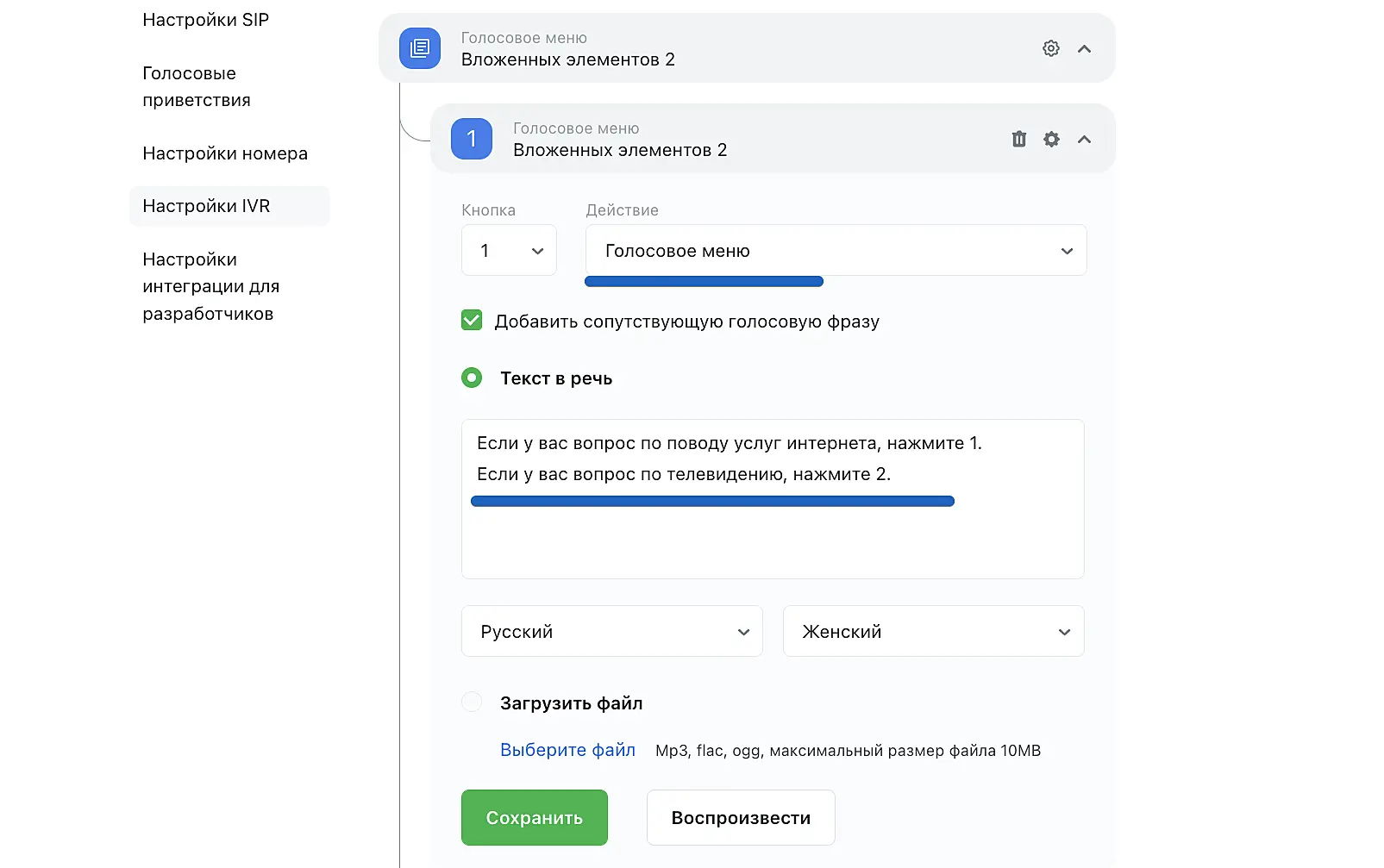This screenshot has height=868, width=1384.
Task: Uncheck Добавить сопутствующую голосовую фразу checkbox
Action: (472, 321)
